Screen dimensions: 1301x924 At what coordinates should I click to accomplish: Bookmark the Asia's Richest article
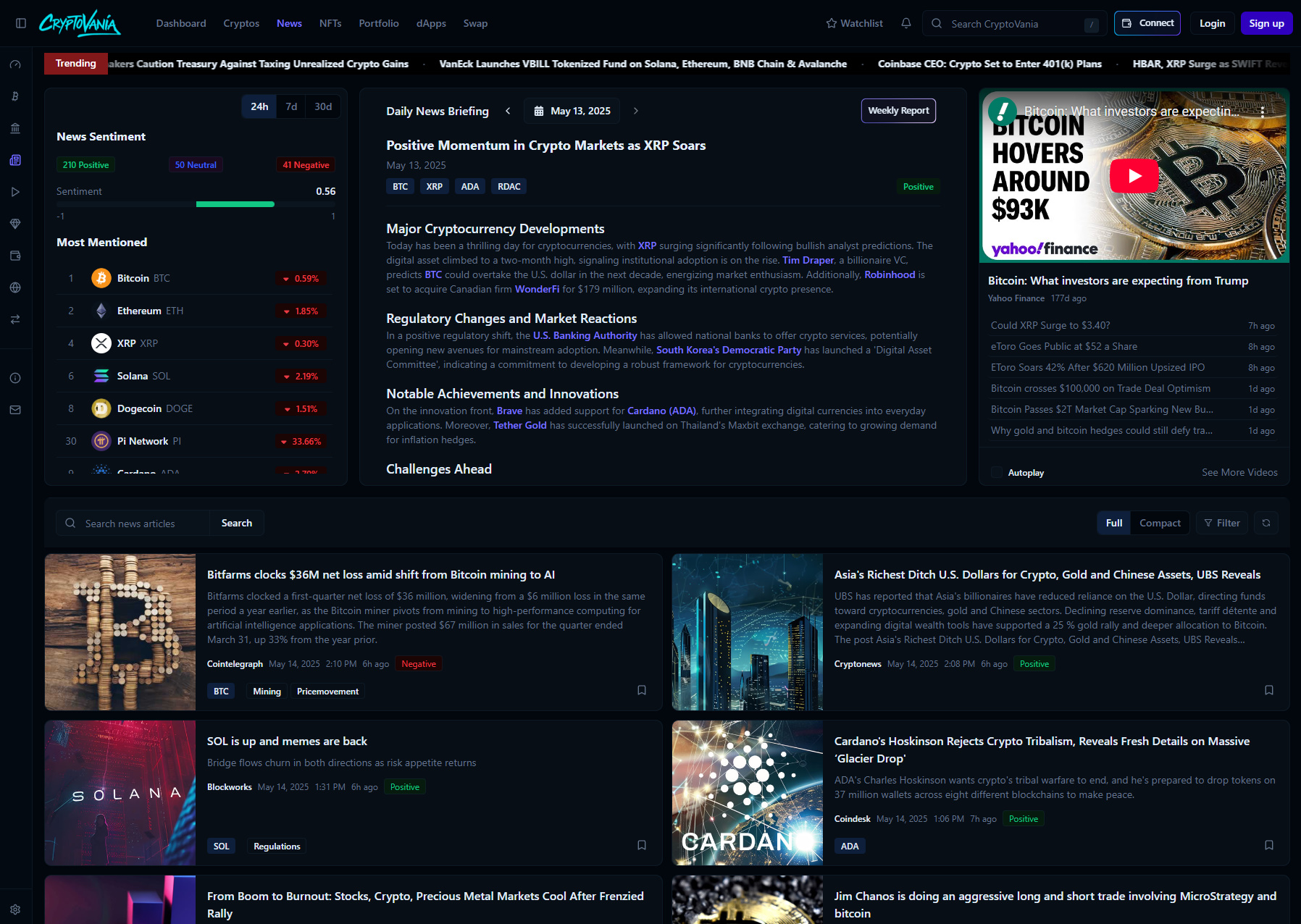point(1269,690)
